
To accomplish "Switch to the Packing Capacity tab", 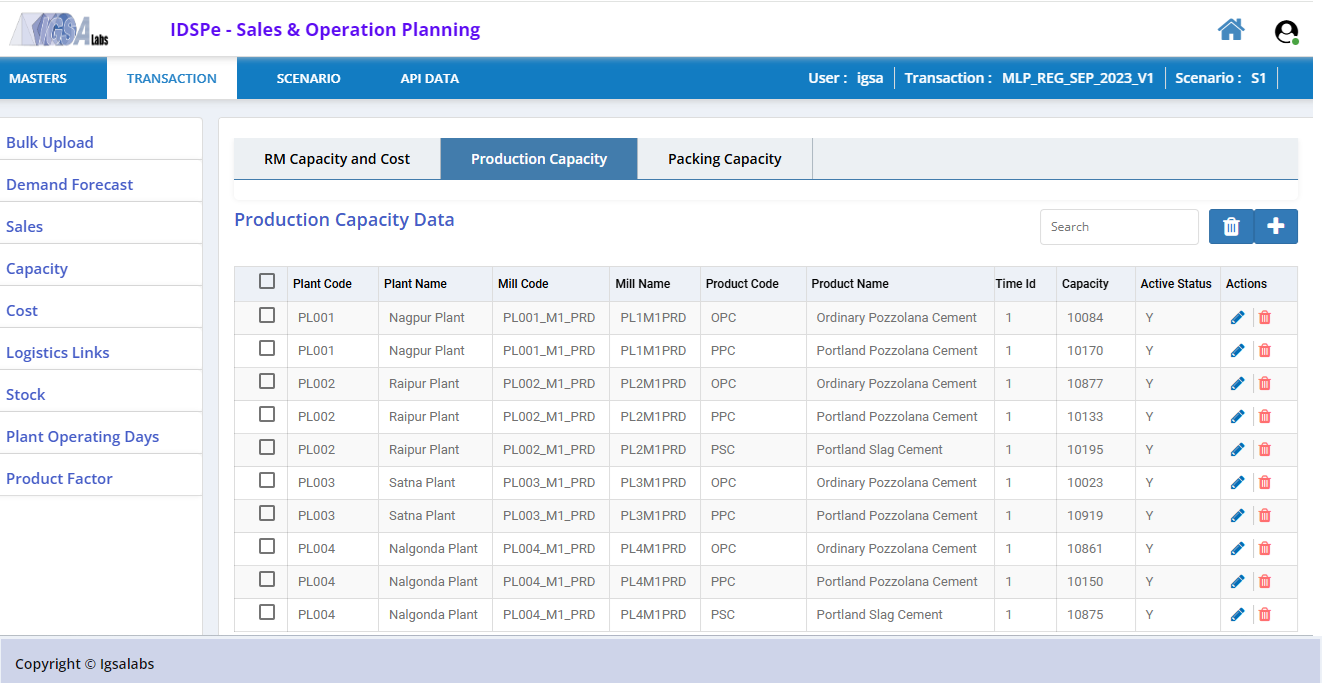I will point(725,159).
